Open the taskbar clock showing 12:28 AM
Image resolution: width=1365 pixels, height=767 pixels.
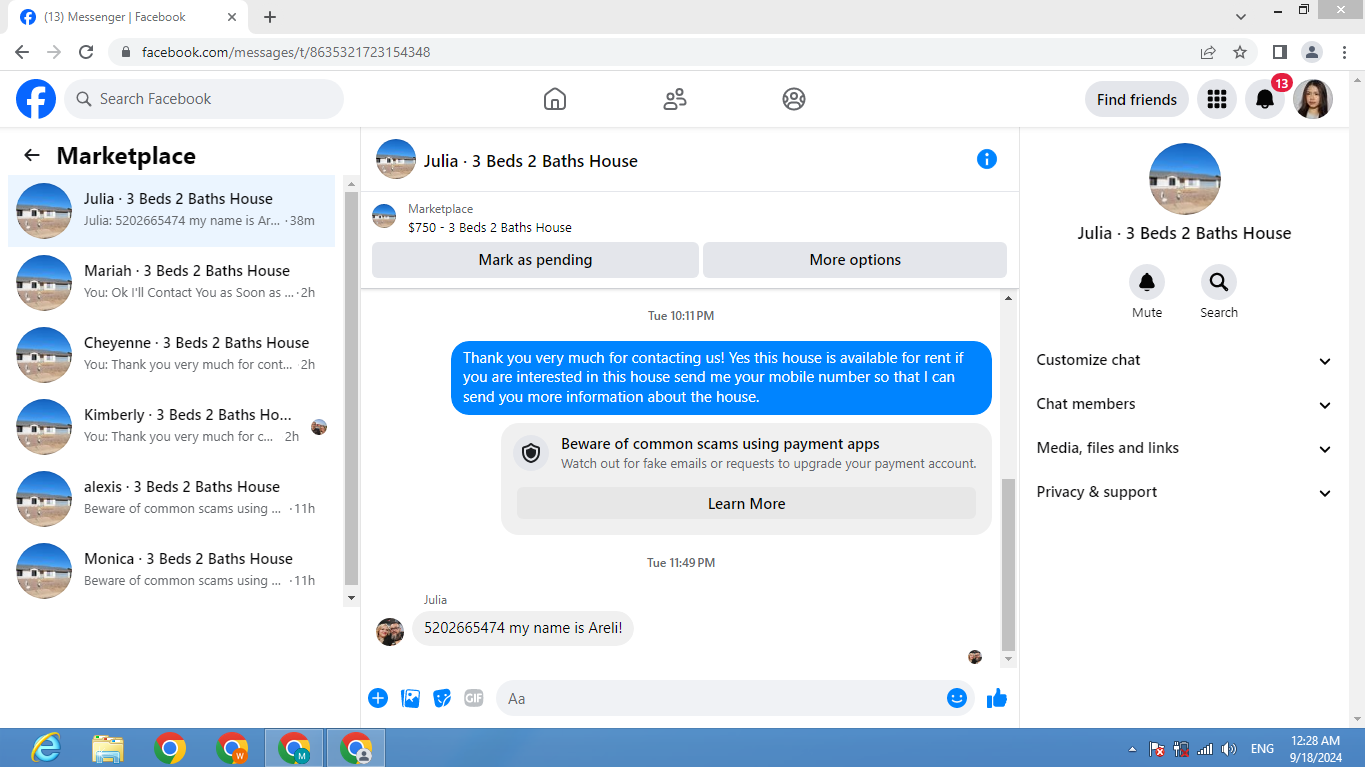[1315, 749]
